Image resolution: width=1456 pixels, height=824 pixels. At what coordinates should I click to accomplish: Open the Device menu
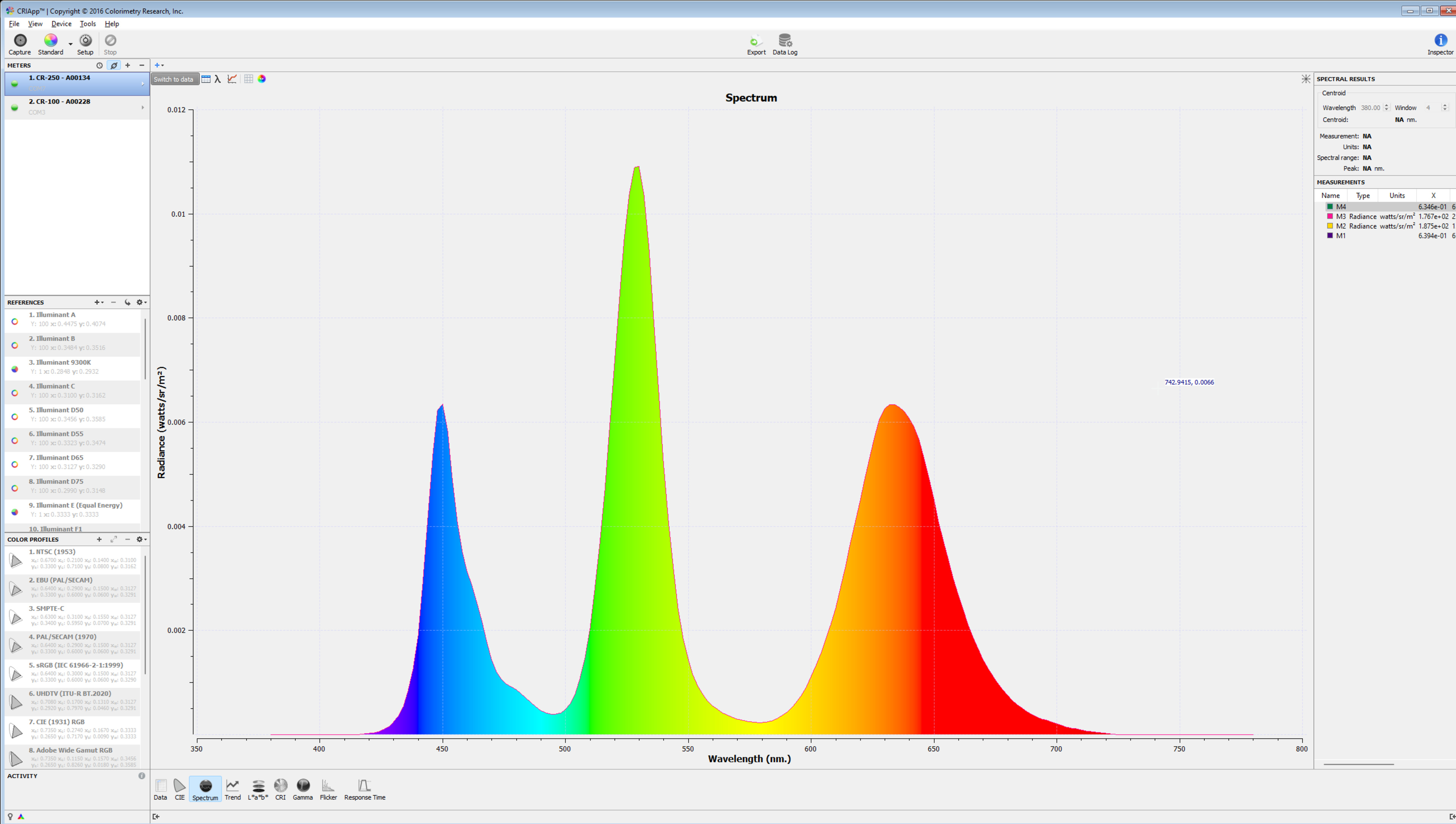pyautogui.click(x=61, y=24)
